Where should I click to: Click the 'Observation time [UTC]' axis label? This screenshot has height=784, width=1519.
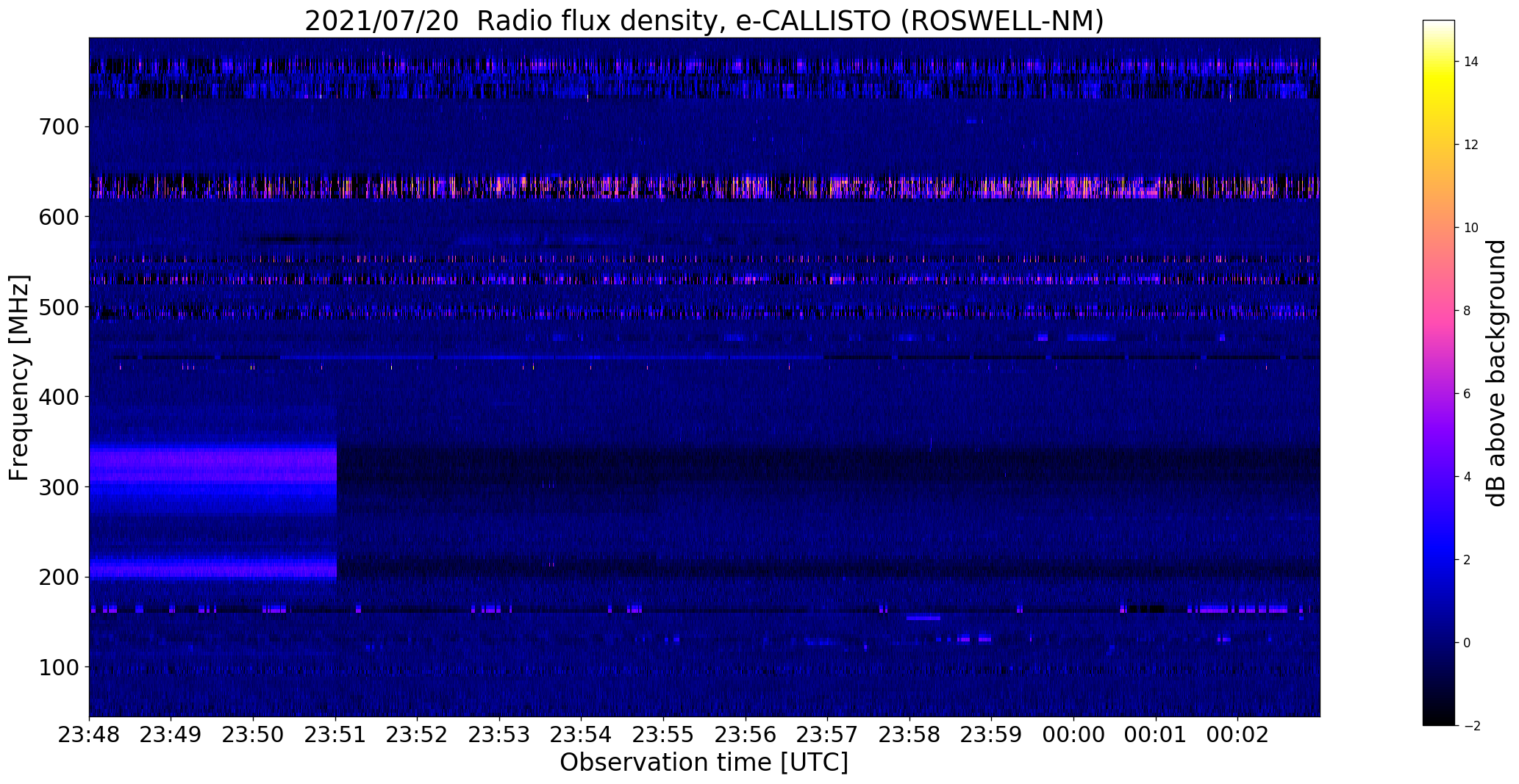(x=704, y=763)
